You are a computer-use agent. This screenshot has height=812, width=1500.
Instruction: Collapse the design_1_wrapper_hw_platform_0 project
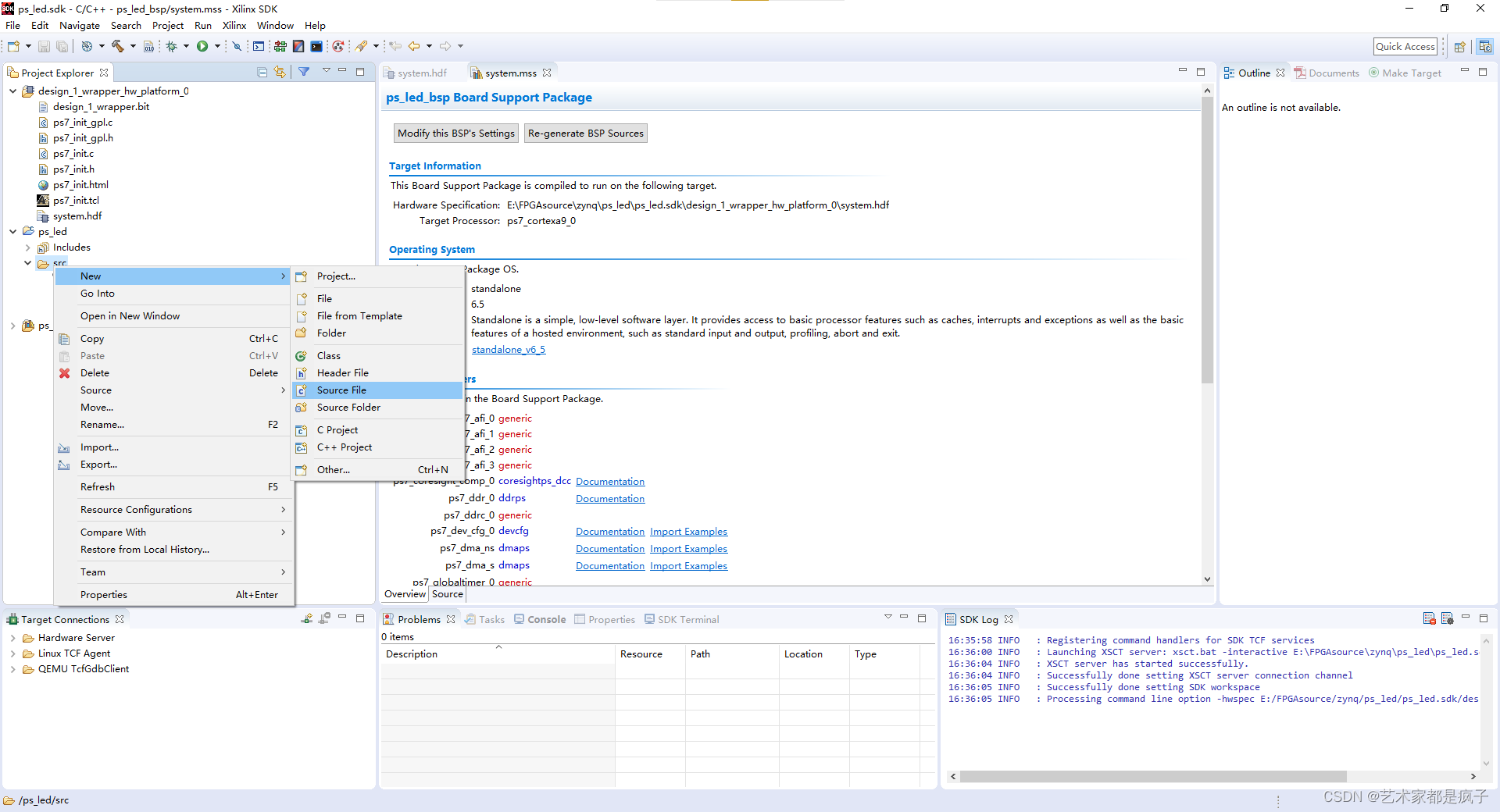12,91
